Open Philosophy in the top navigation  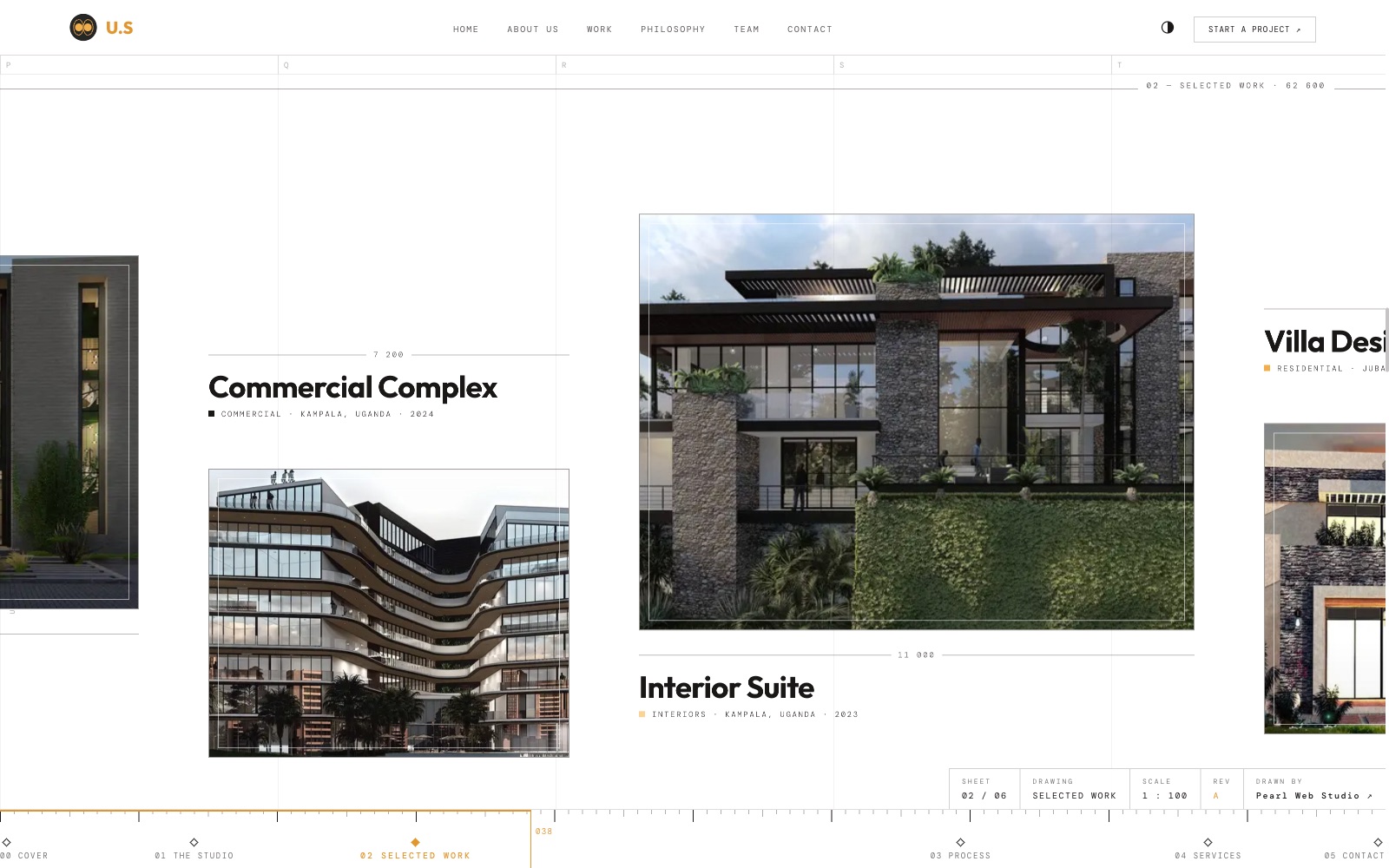point(673,30)
